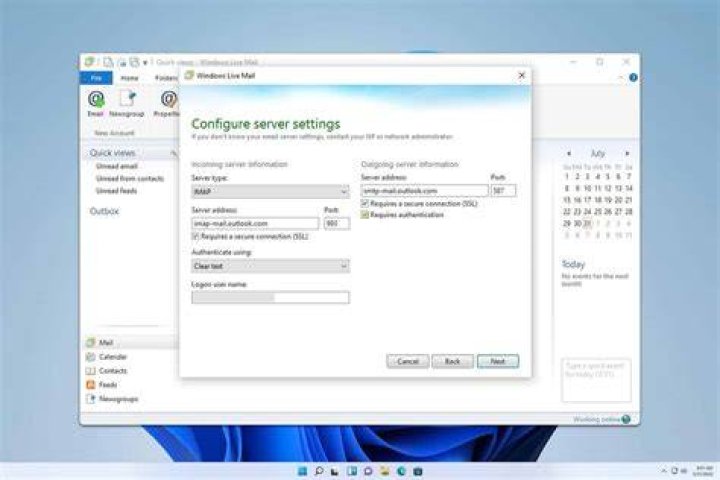This screenshot has height=480, width=720.
Task: Select Unread feeds quick view
Action: click(116, 191)
